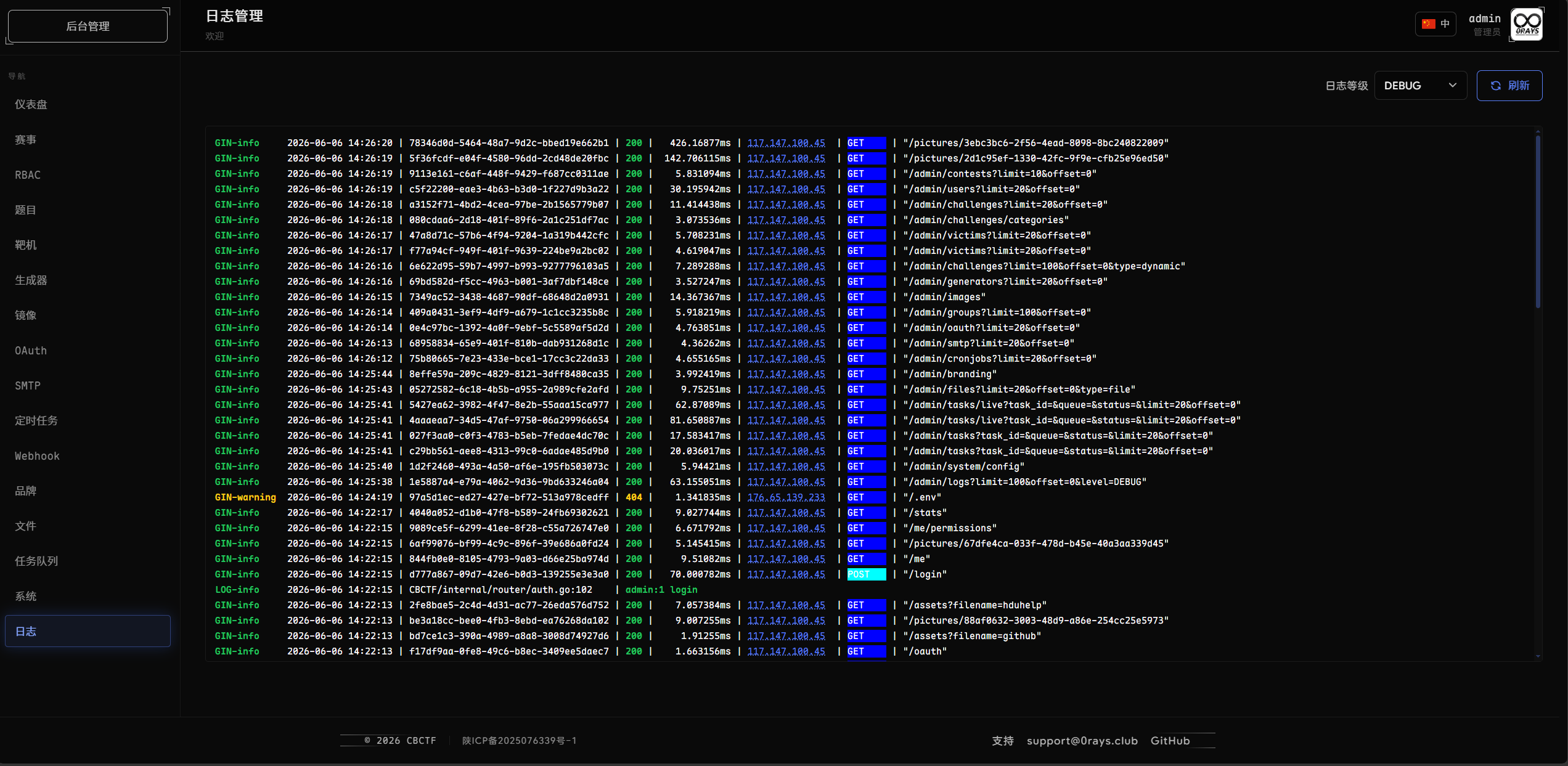Click the "/.env" request path
The height and width of the screenshot is (766, 1568).
click(921, 497)
